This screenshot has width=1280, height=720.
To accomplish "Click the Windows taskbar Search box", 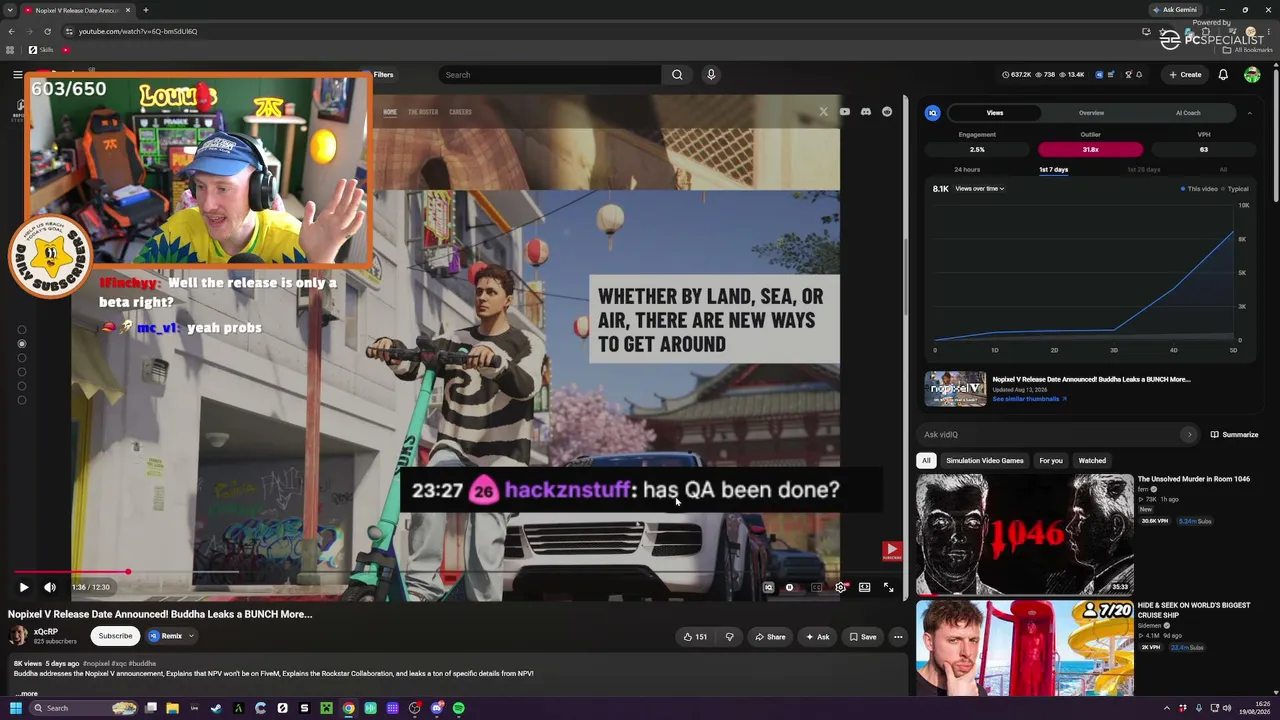I will (x=82, y=708).
